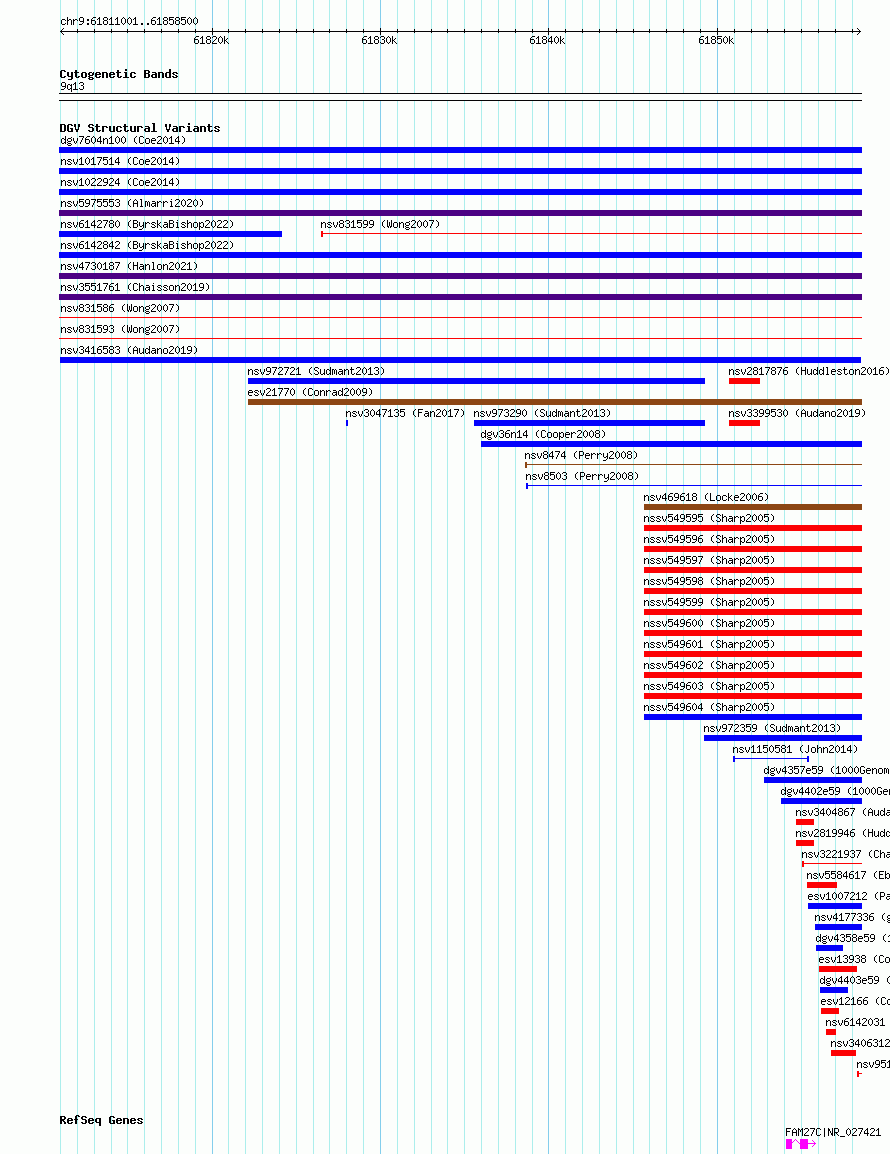890x1154 pixels.
Task: Open nsv3416583 (Audano2019) variant
Action: click(x=460, y=360)
